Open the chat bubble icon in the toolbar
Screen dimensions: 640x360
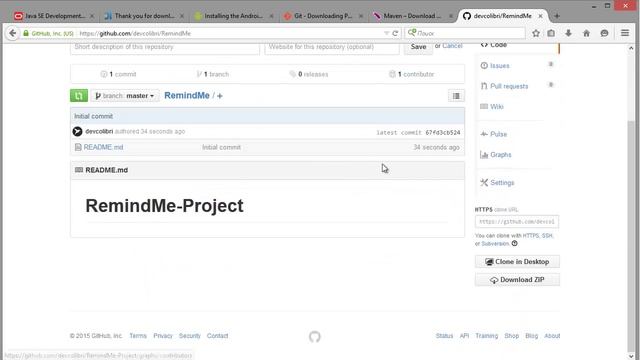pos(604,33)
